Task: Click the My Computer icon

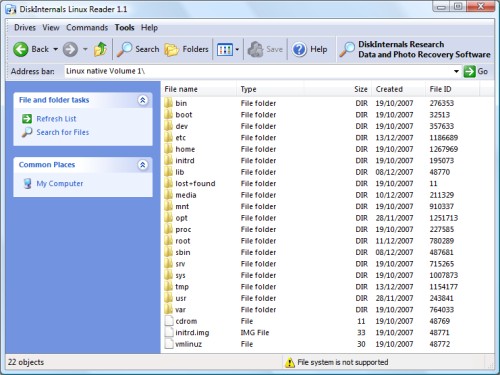Action: click(28, 184)
